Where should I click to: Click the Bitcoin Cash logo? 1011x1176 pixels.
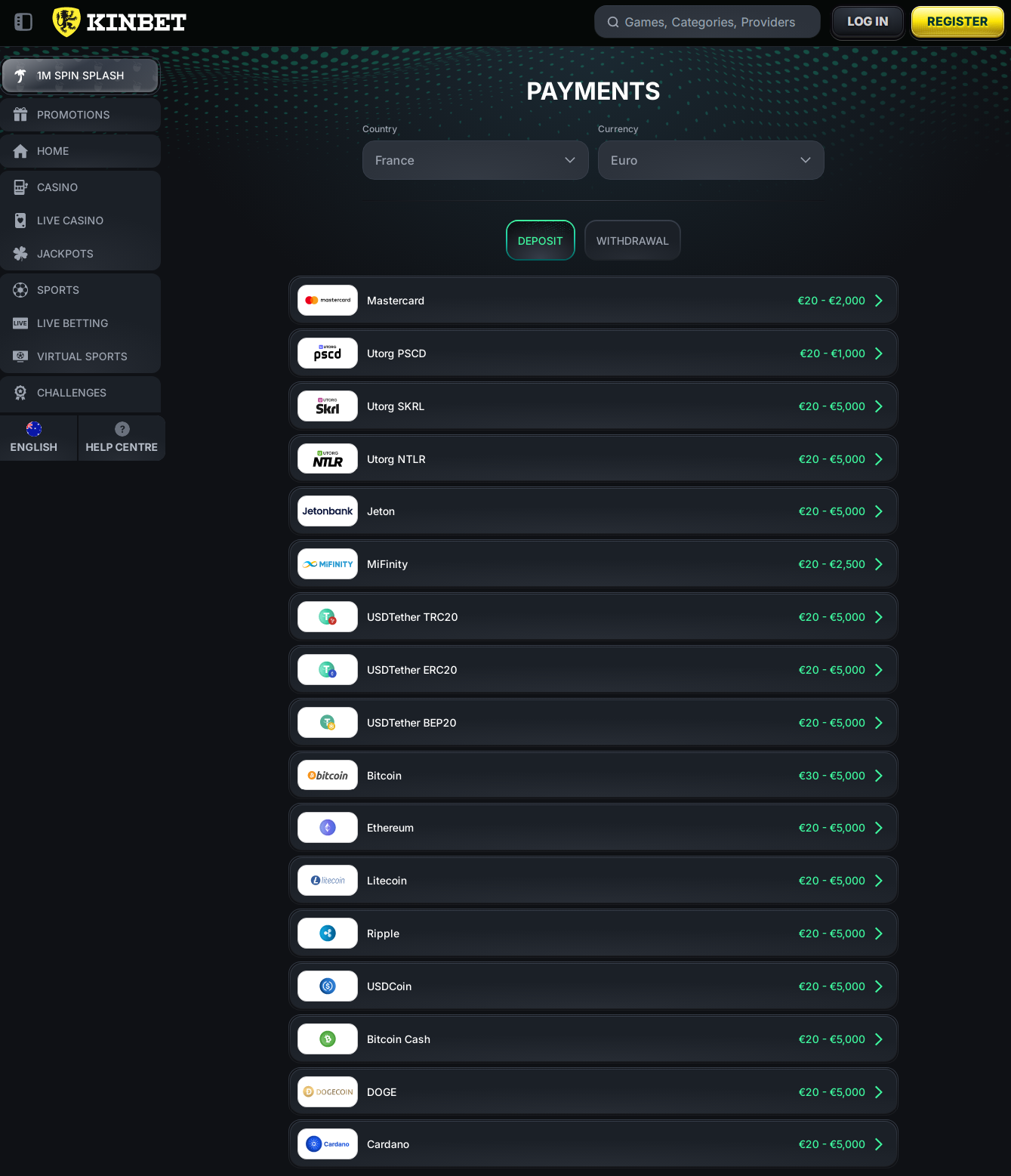pyautogui.click(x=328, y=1039)
